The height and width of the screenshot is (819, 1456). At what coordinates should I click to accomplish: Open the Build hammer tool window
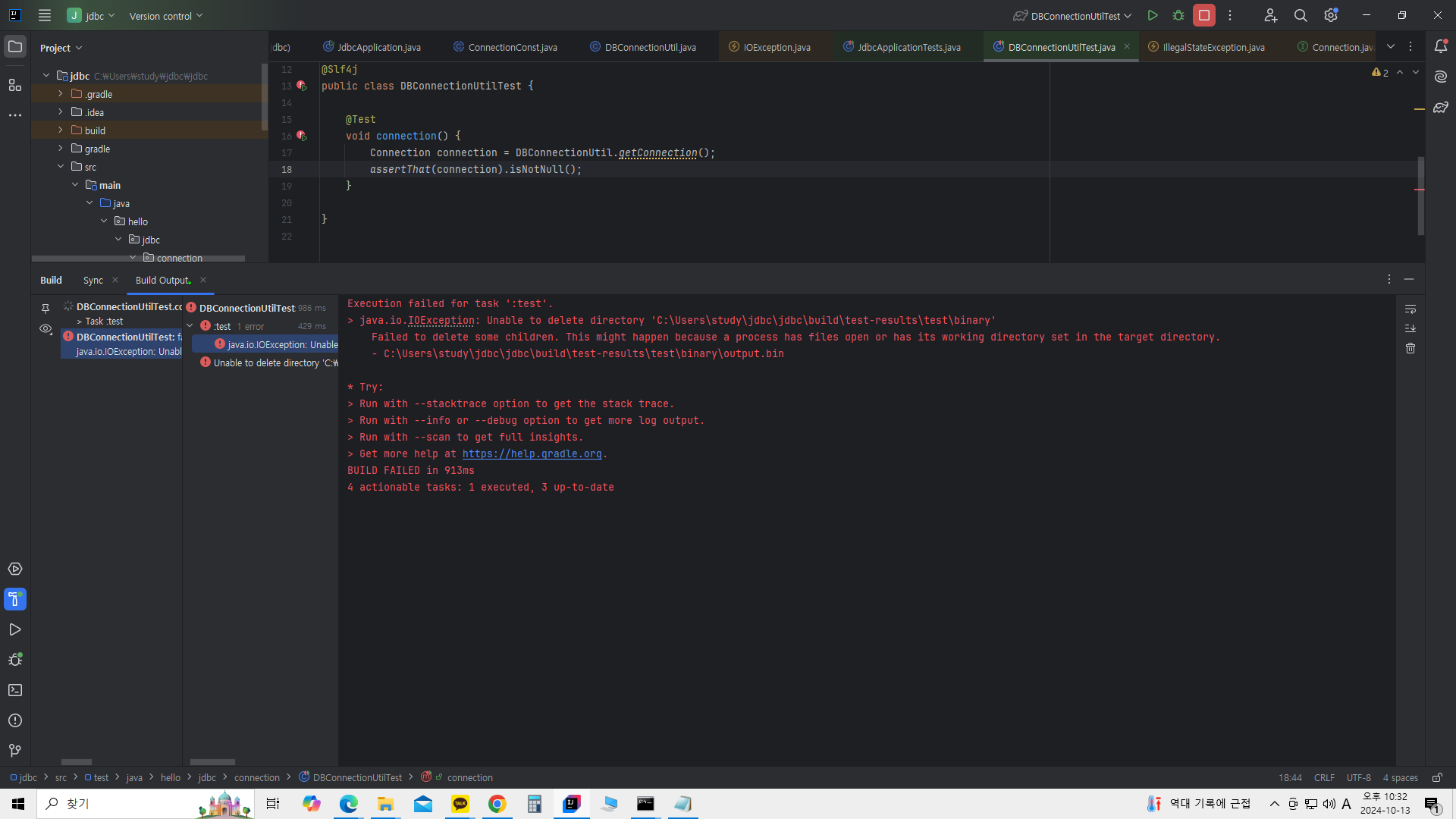tap(15, 599)
